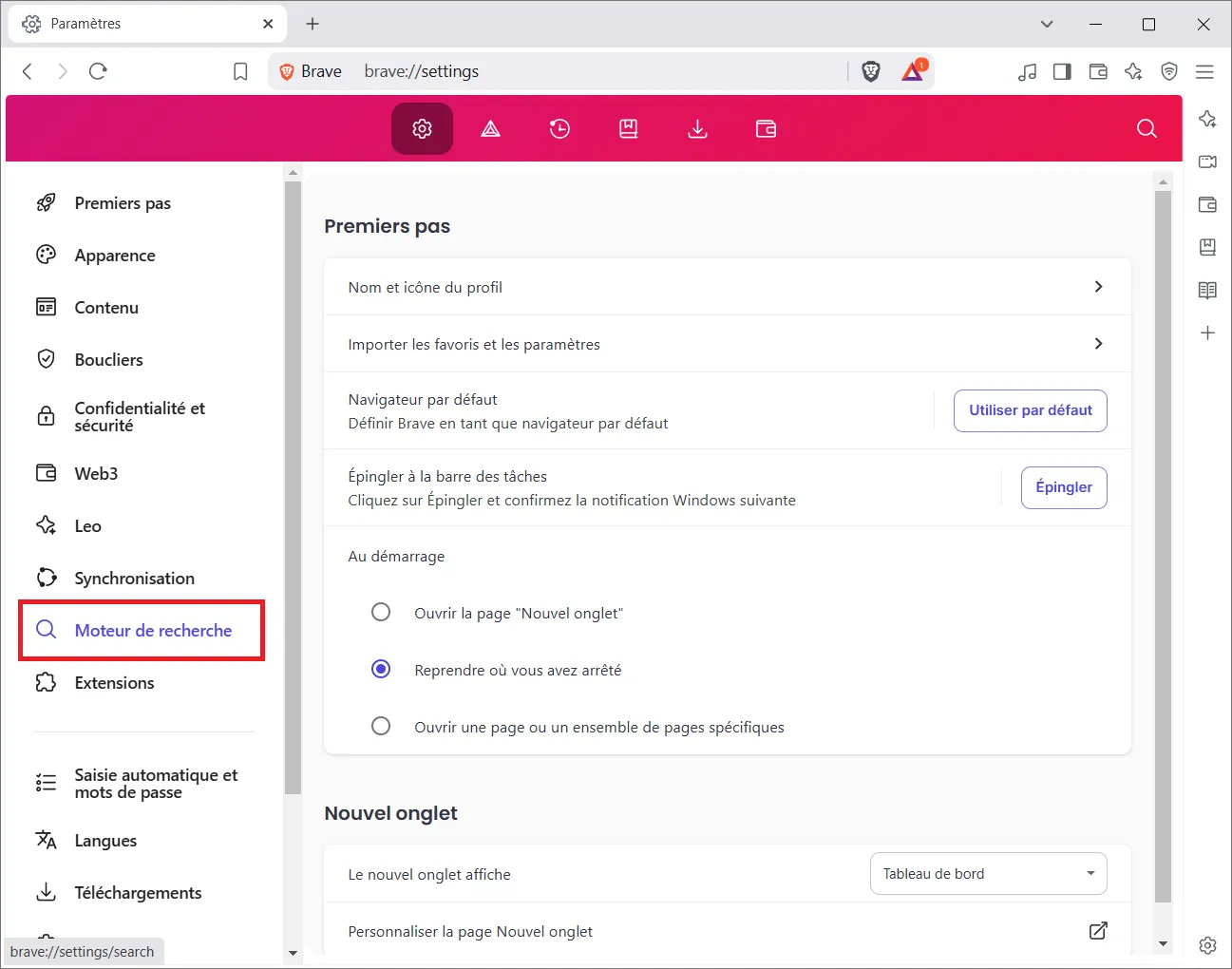
Task: Bookmark this page icon
Action: coord(240,71)
